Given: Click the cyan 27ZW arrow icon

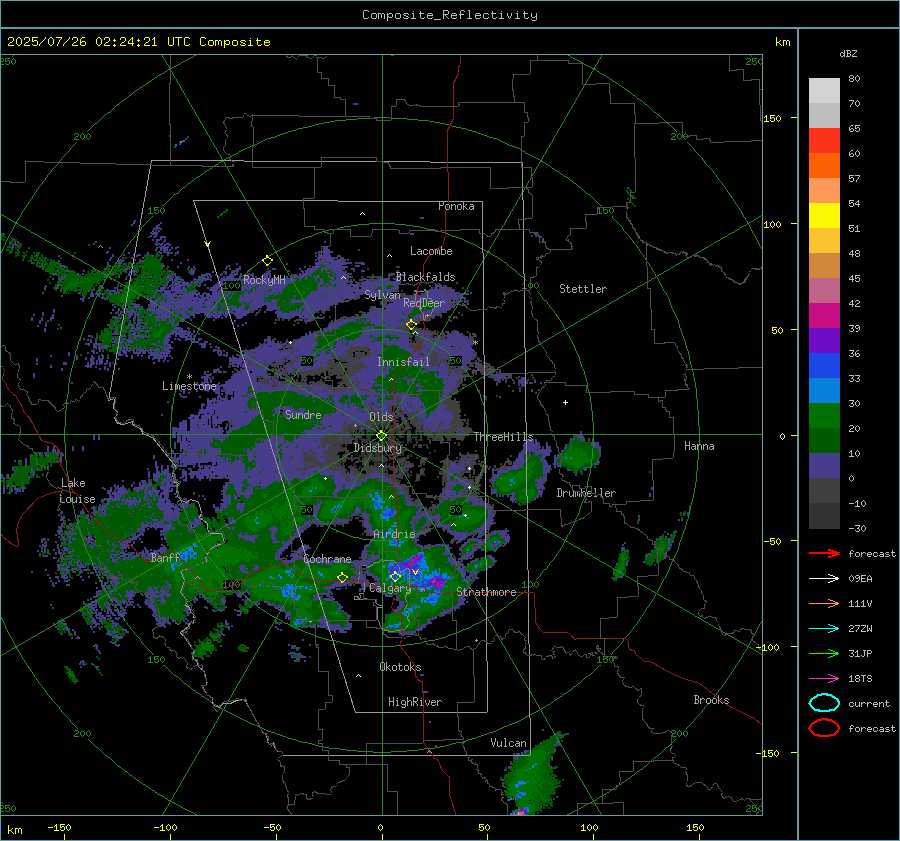Looking at the screenshot, I should tap(824, 629).
